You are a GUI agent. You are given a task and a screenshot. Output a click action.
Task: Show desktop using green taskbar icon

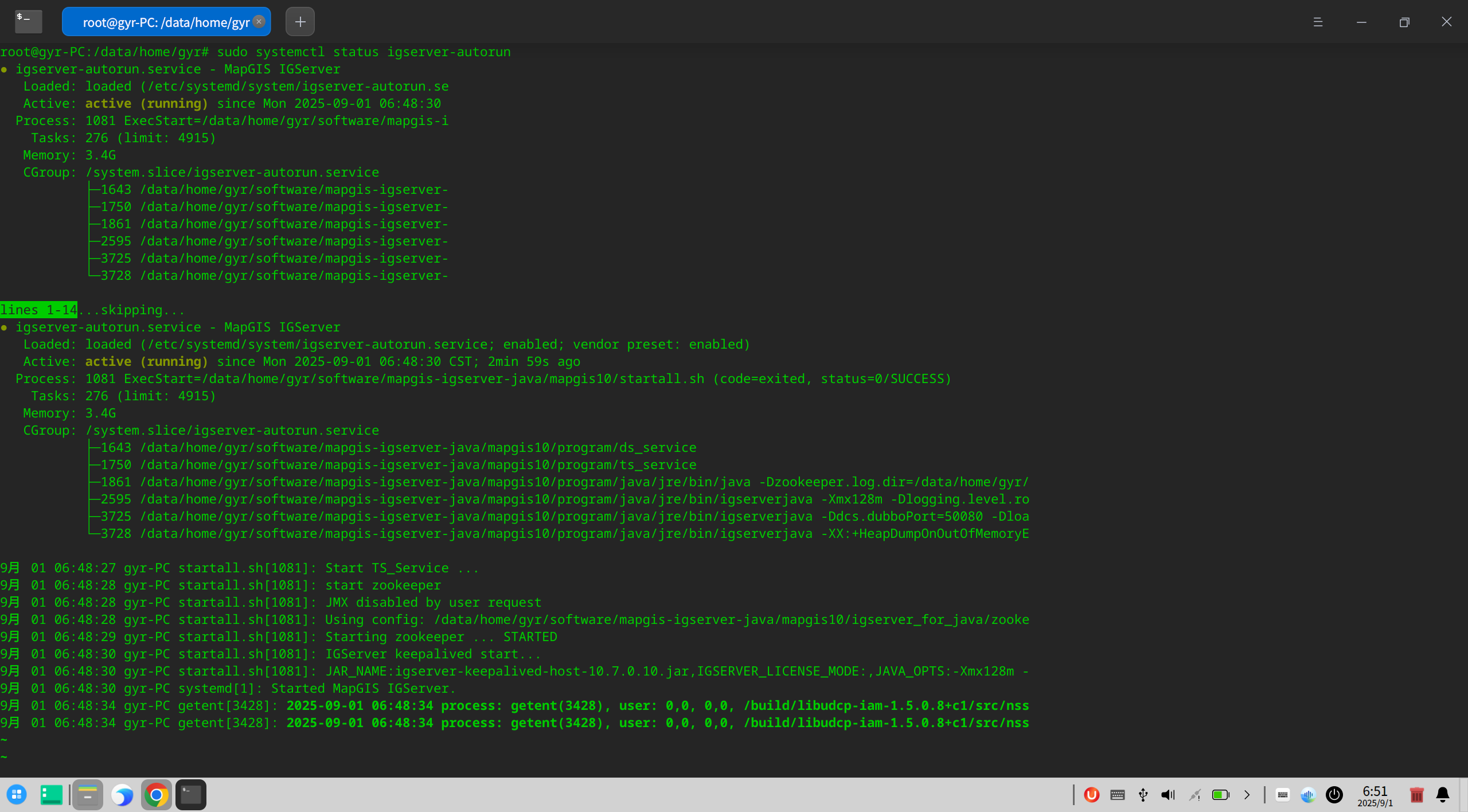pyautogui.click(x=52, y=794)
